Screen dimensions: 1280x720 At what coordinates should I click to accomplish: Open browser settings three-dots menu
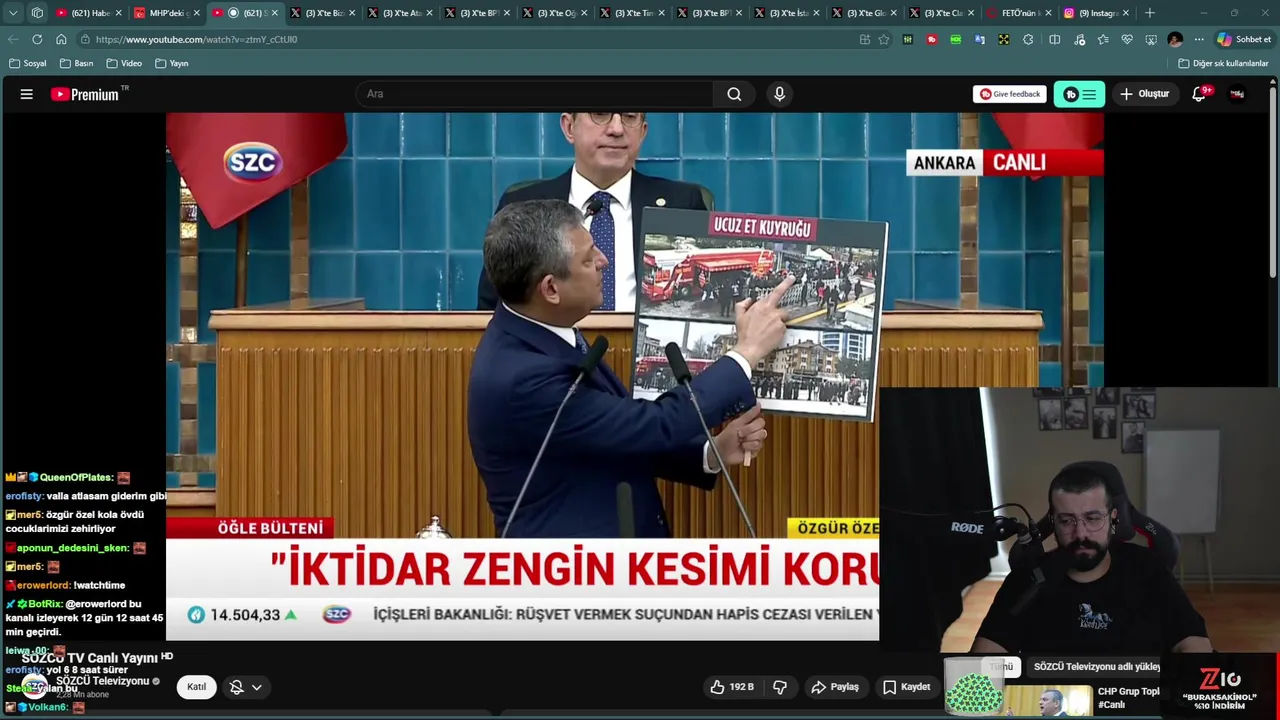(1199, 39)
